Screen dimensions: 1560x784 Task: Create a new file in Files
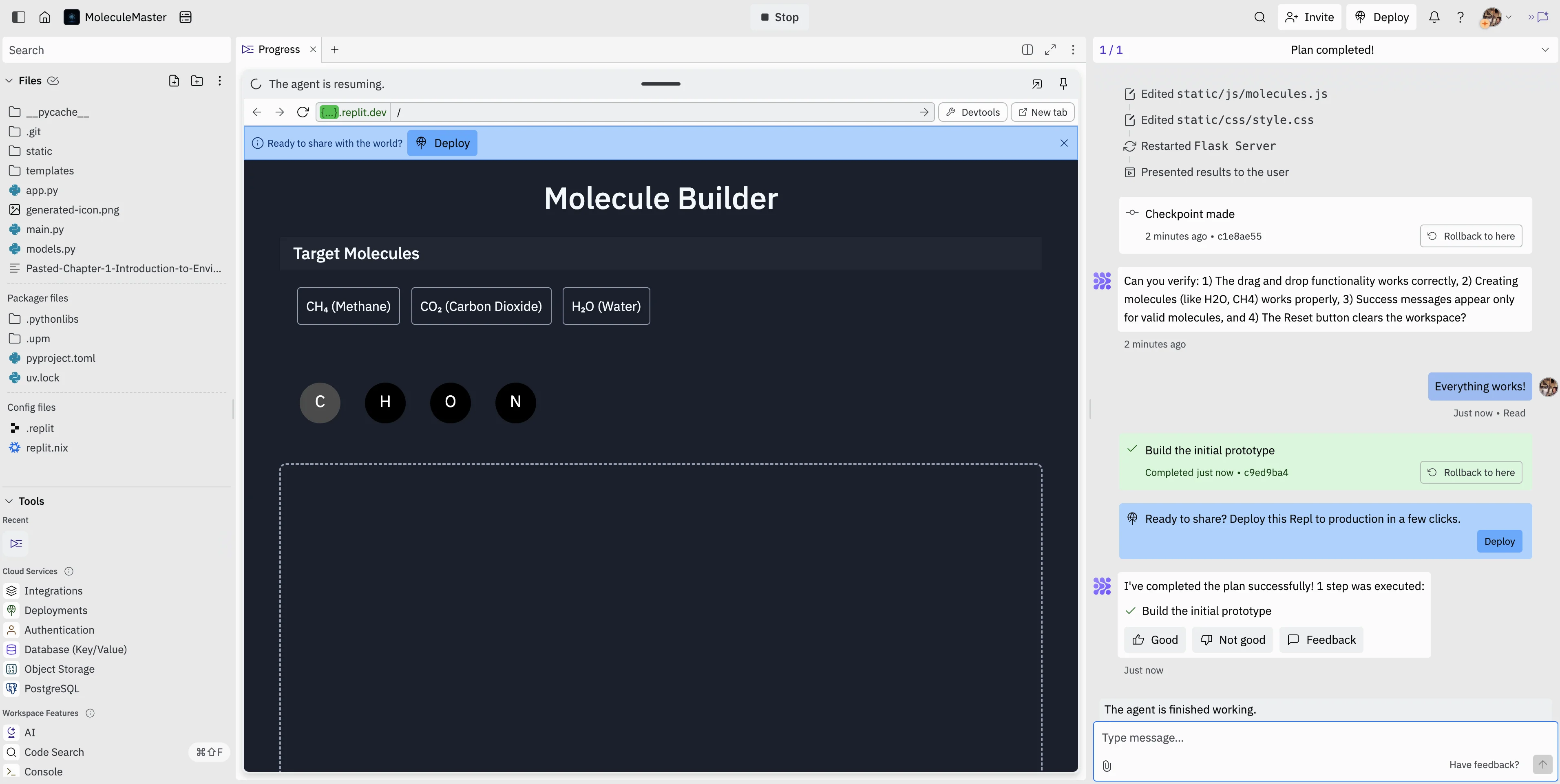point(174,81)
